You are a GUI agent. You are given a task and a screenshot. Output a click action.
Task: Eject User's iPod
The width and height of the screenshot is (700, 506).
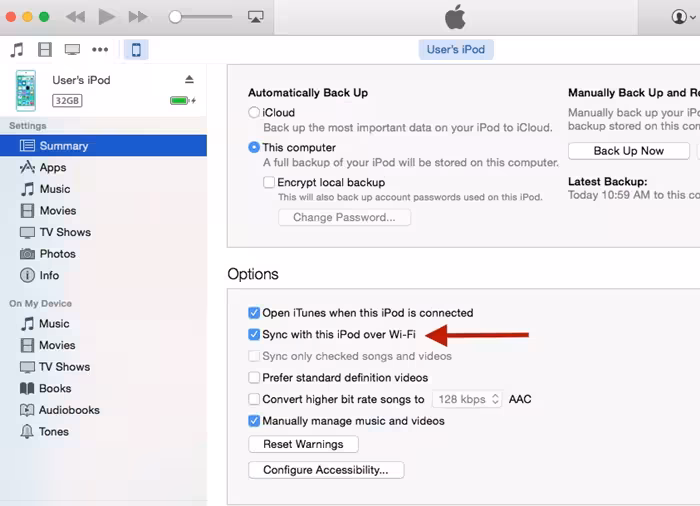click(x=189, y=79)
